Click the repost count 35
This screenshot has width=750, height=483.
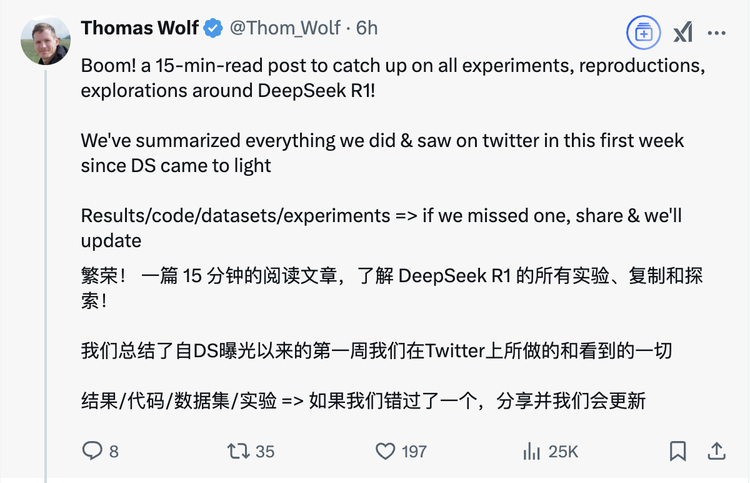(264, 452)
